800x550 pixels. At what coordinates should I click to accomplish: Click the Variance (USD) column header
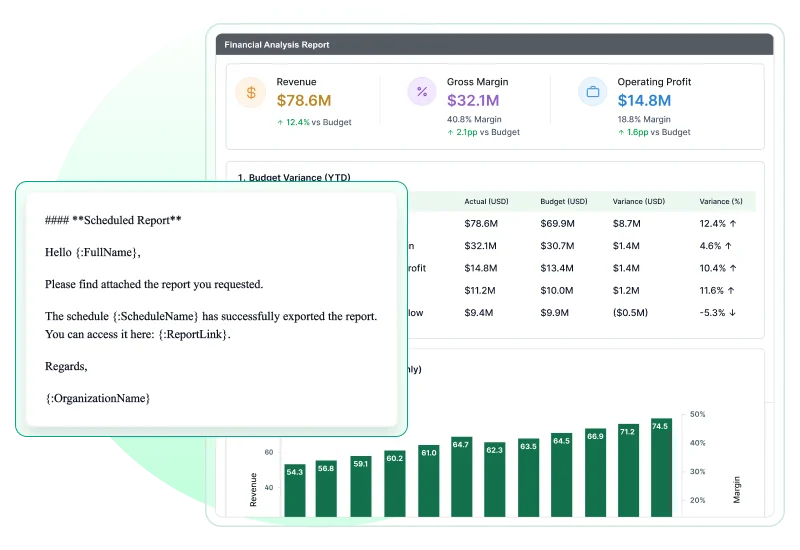click(x=639, y=202)
